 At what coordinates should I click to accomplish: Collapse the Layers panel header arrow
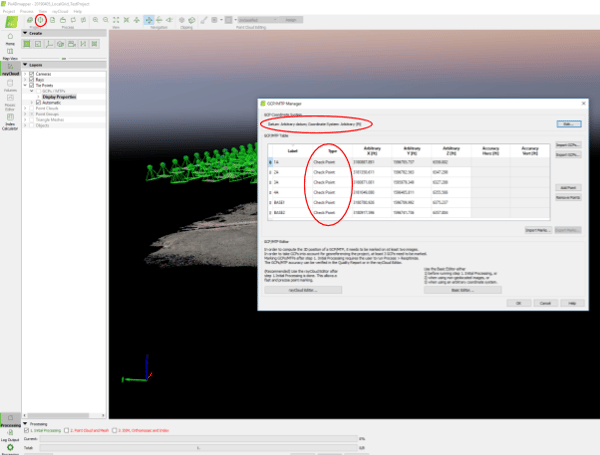point(25,66)
